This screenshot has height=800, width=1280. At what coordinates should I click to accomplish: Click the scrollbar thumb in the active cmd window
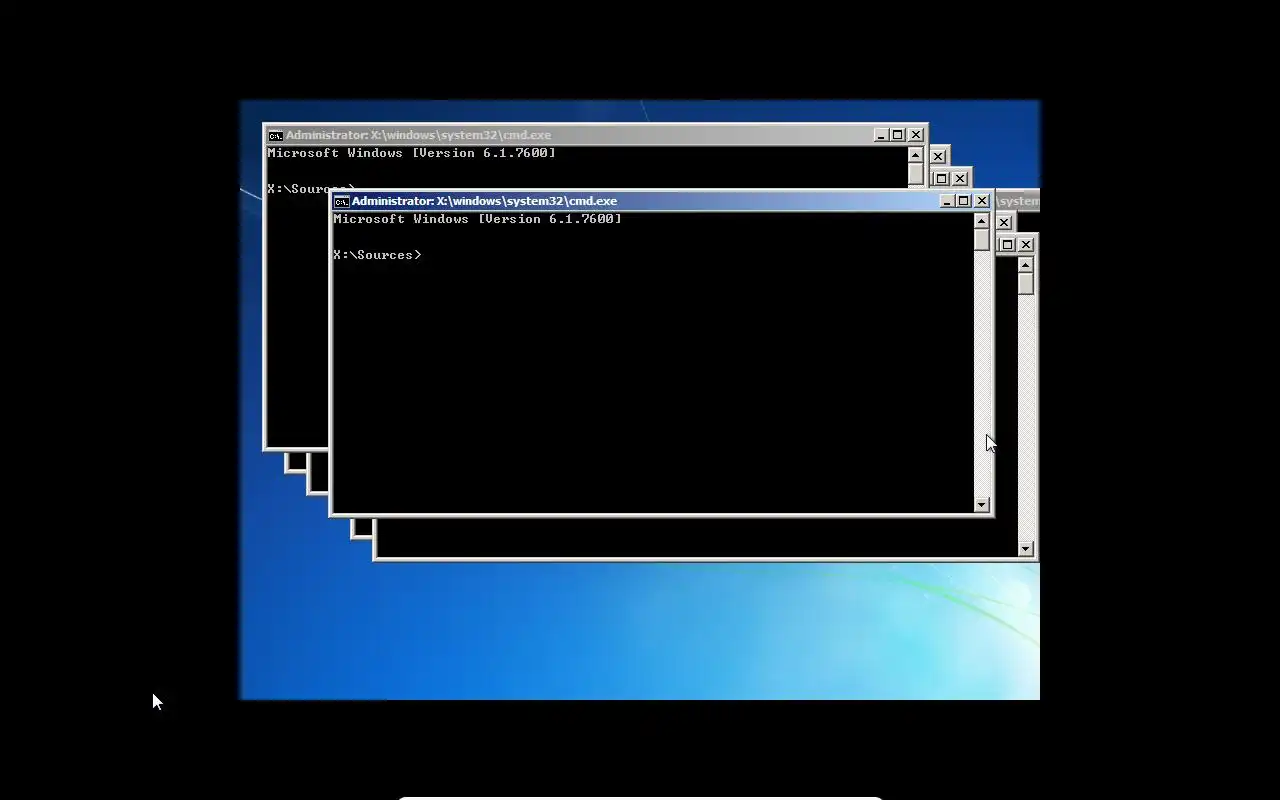(982, 240)
